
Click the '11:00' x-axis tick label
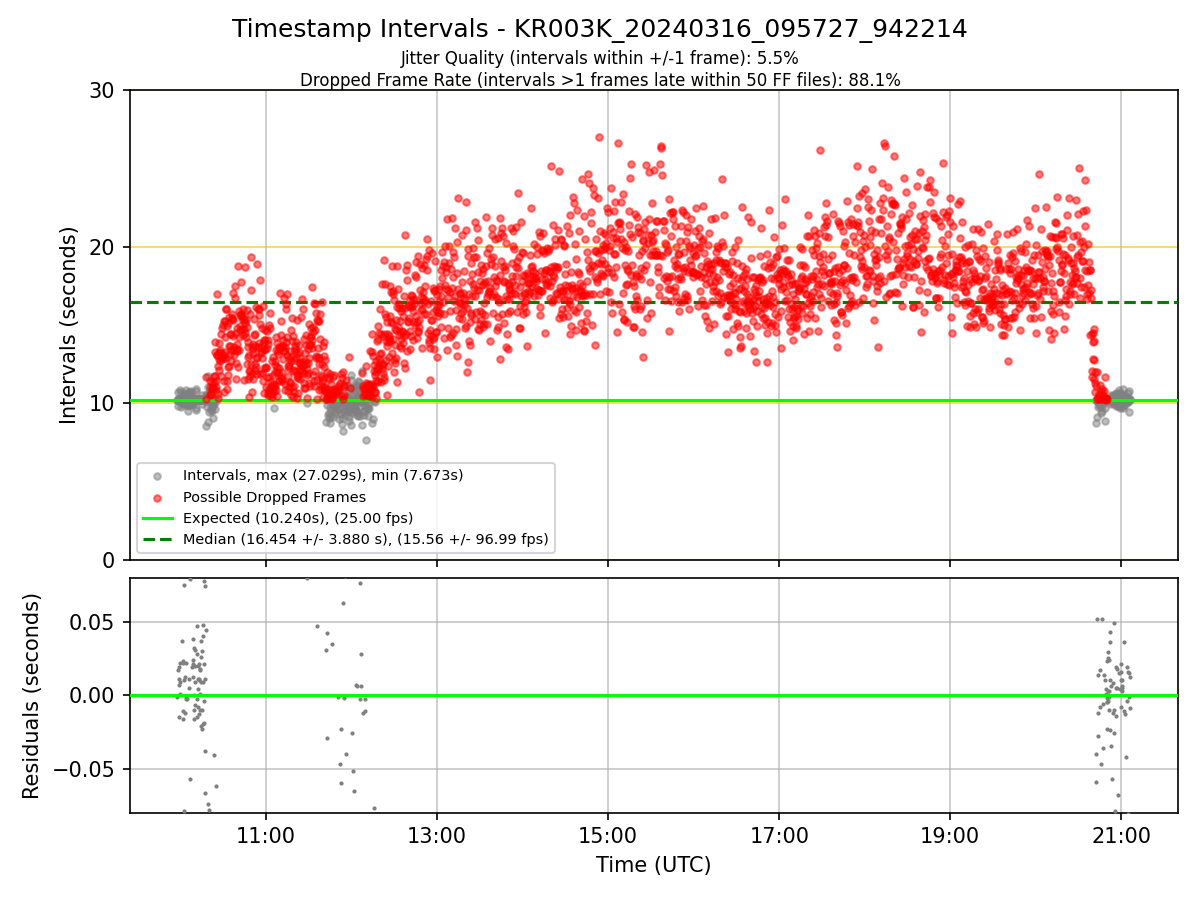[x=266, y=836]
